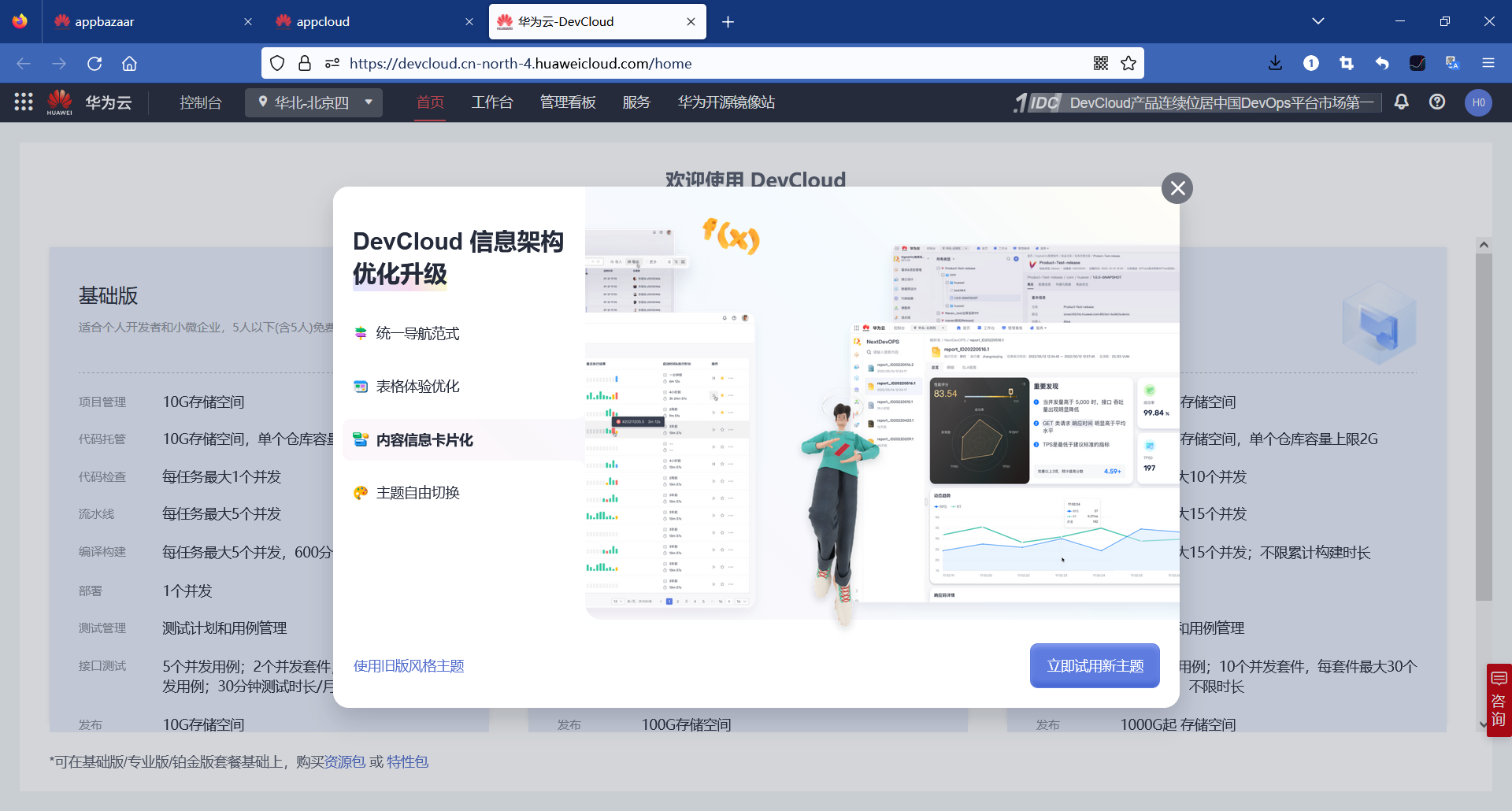
Task: Click the tracking protection shield icon
Action: [x=277, y=63]
